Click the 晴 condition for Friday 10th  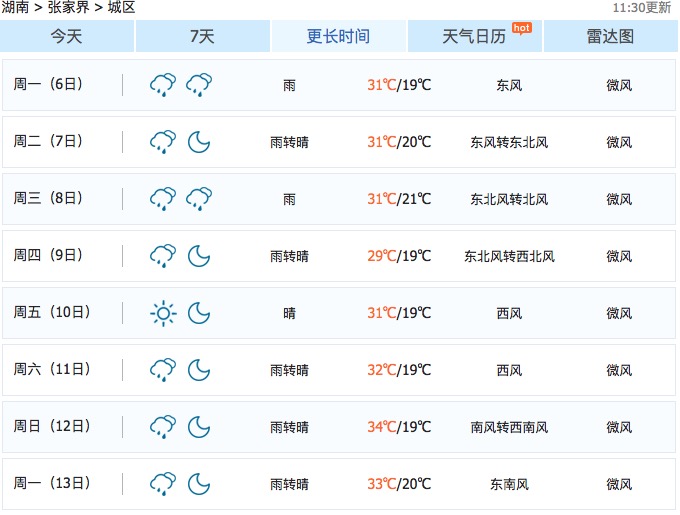[x=289, y=313]
